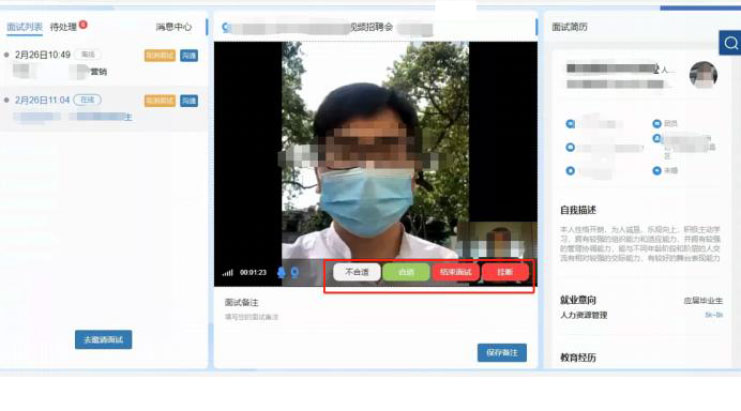Click the 去邀请面试 button
This screenshot has width=741, height=411.
(x=103, y=340)
